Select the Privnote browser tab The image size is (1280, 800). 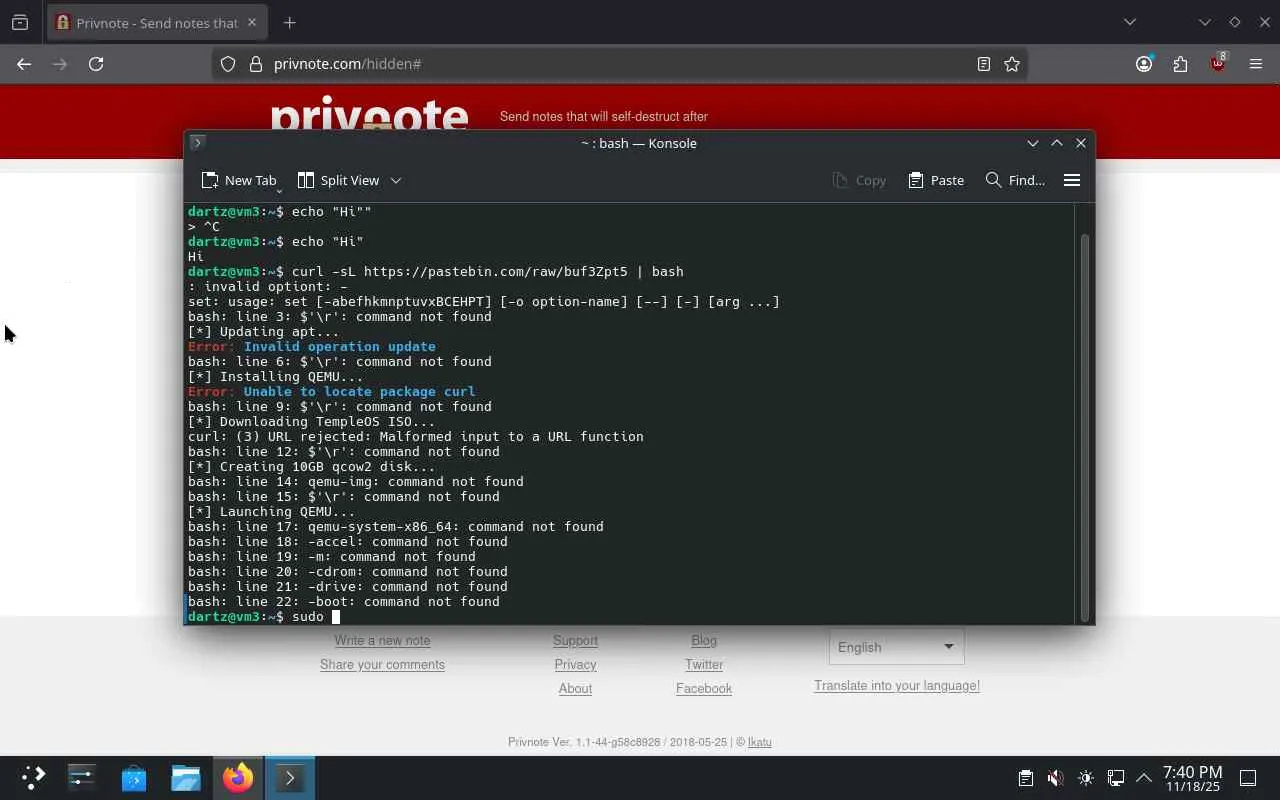(x=157, y=22)
